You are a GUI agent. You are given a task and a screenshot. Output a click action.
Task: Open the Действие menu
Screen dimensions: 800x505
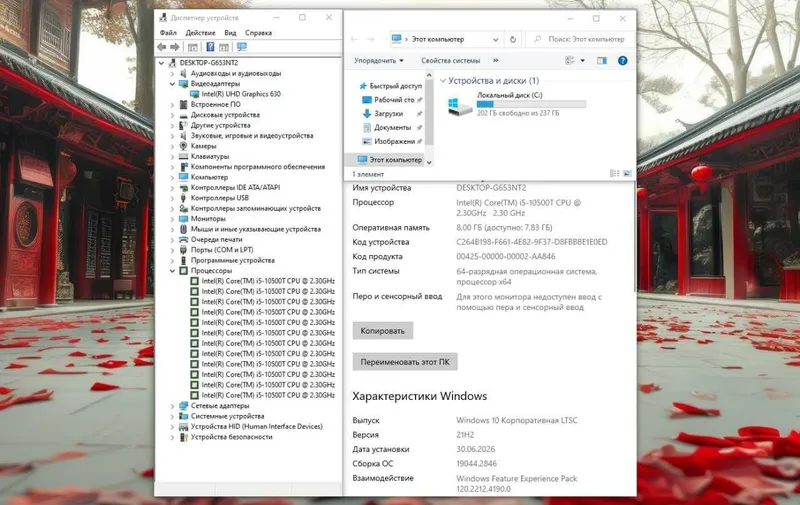(200, 33)
